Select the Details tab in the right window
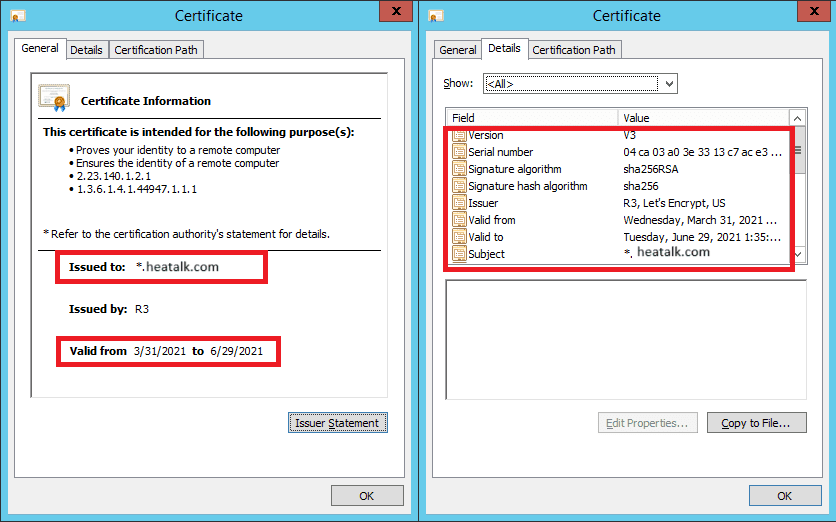 click(504, 49)
